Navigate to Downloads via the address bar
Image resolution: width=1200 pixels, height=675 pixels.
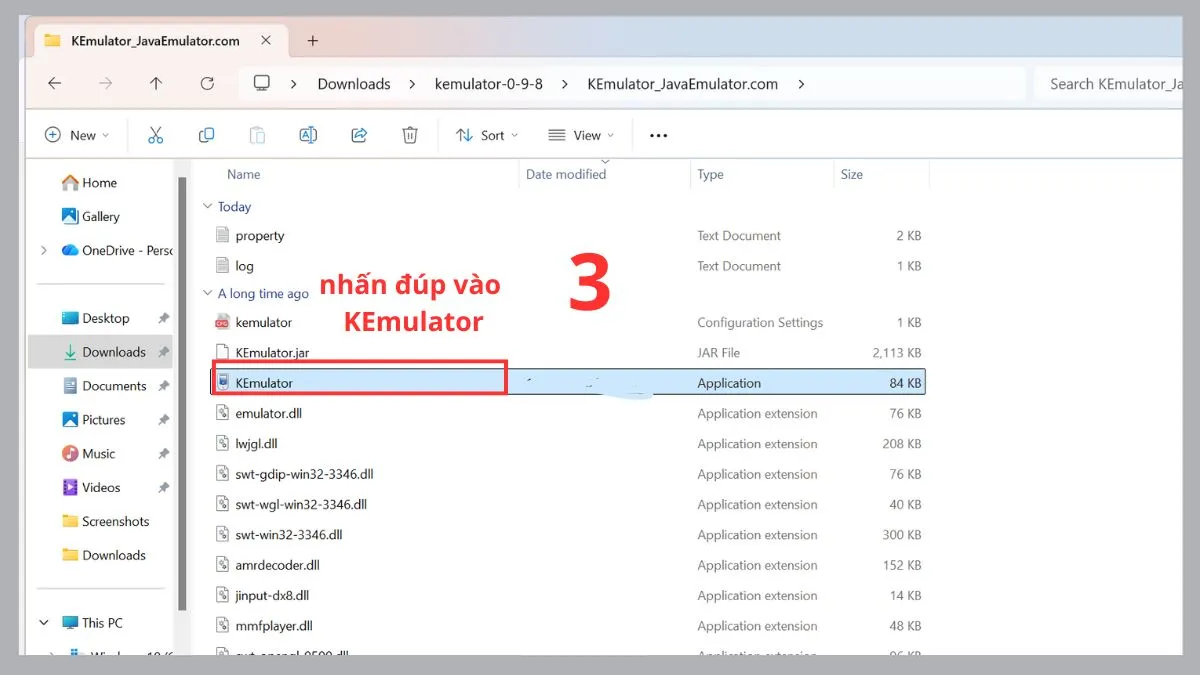tap(353, 84)
